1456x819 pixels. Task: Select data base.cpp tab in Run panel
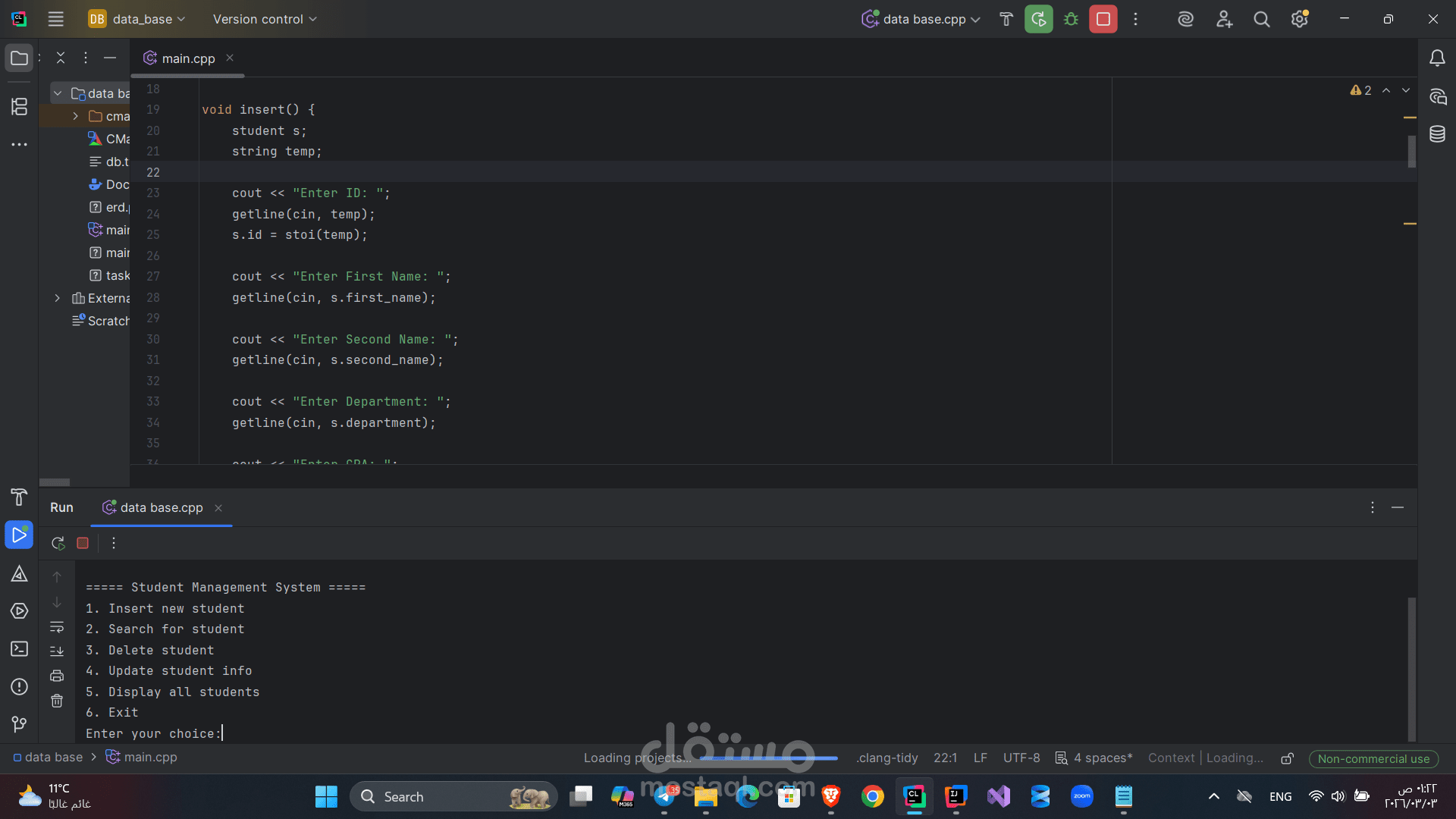click(x=161, y=507)
